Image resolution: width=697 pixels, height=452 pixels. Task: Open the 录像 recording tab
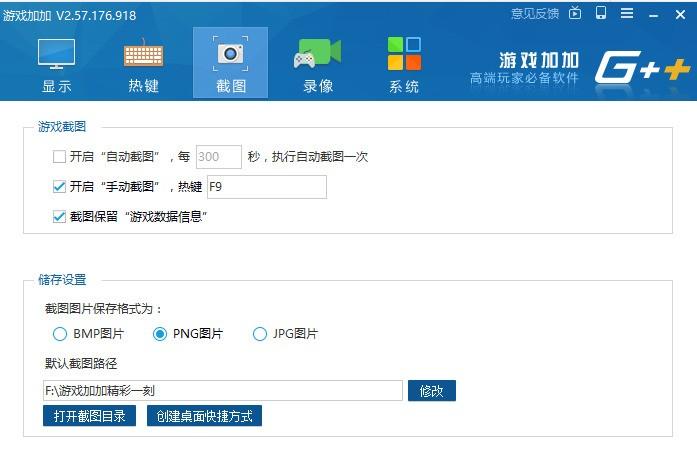click(x=317, y=64)
